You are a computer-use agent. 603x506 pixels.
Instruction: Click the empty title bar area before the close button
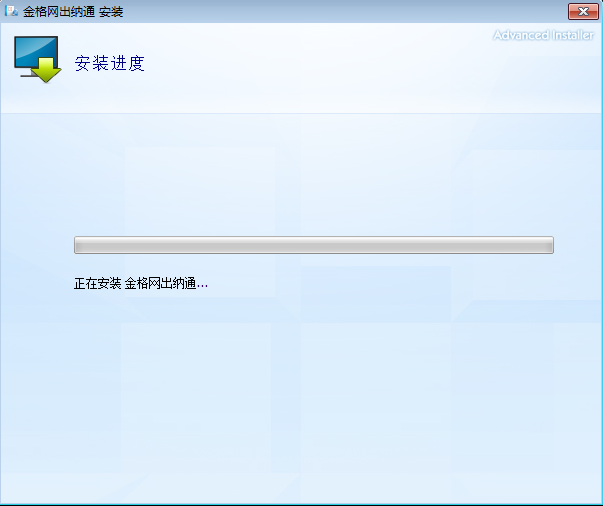coord(350,12)
